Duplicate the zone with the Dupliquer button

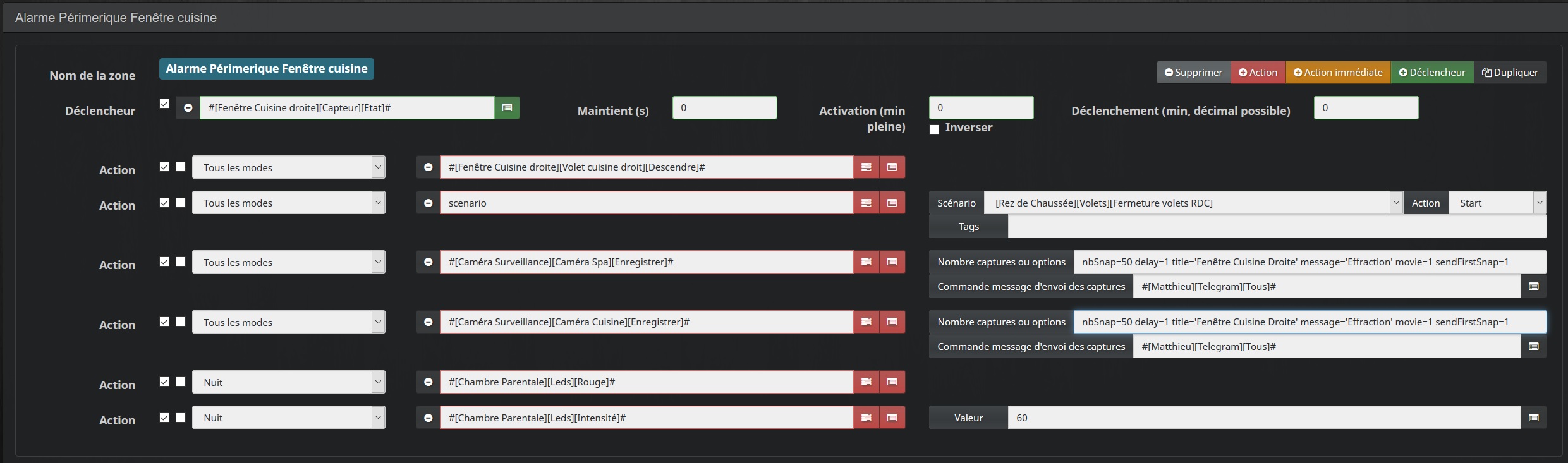coord(1510,72)
